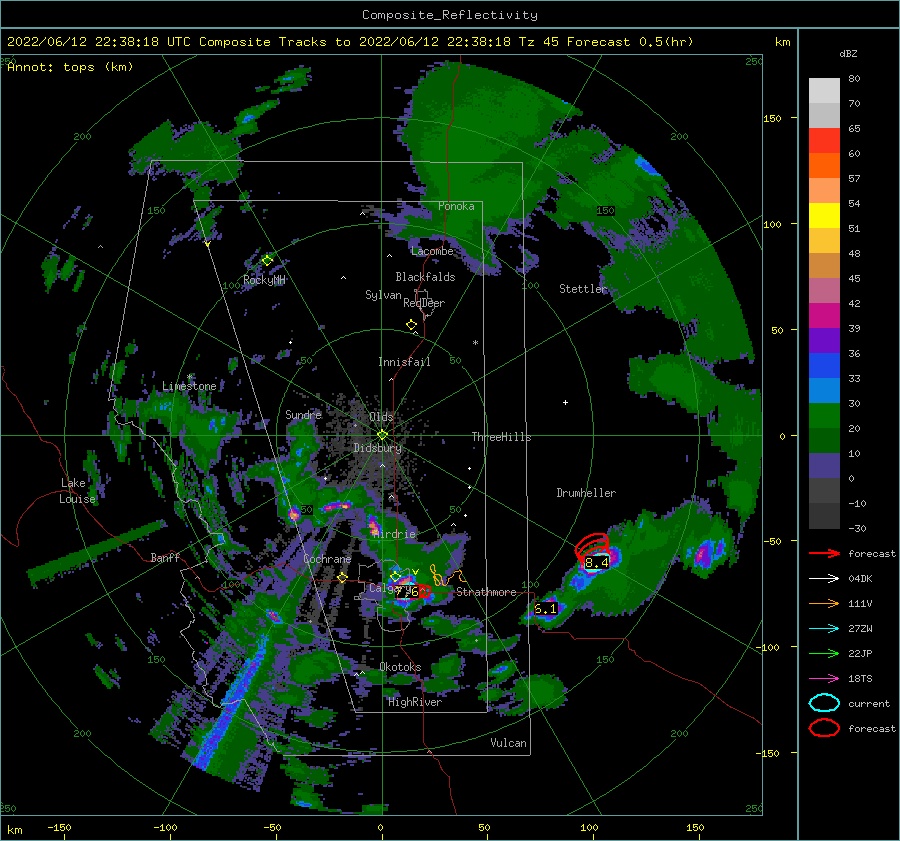This screenshot has height=841, width=900.
Task: Select the yellow diamond marker under Cochrane
Action: (342, 577)
